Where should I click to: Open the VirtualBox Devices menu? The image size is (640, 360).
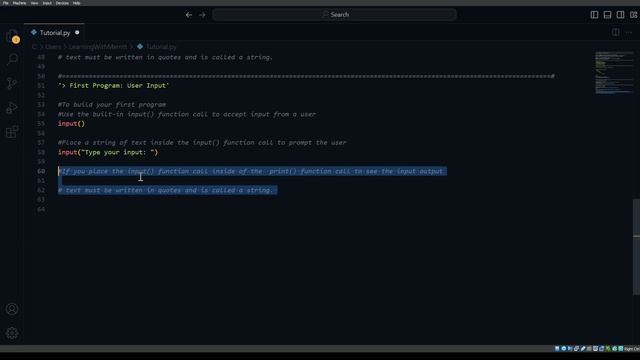pos(62,3)
